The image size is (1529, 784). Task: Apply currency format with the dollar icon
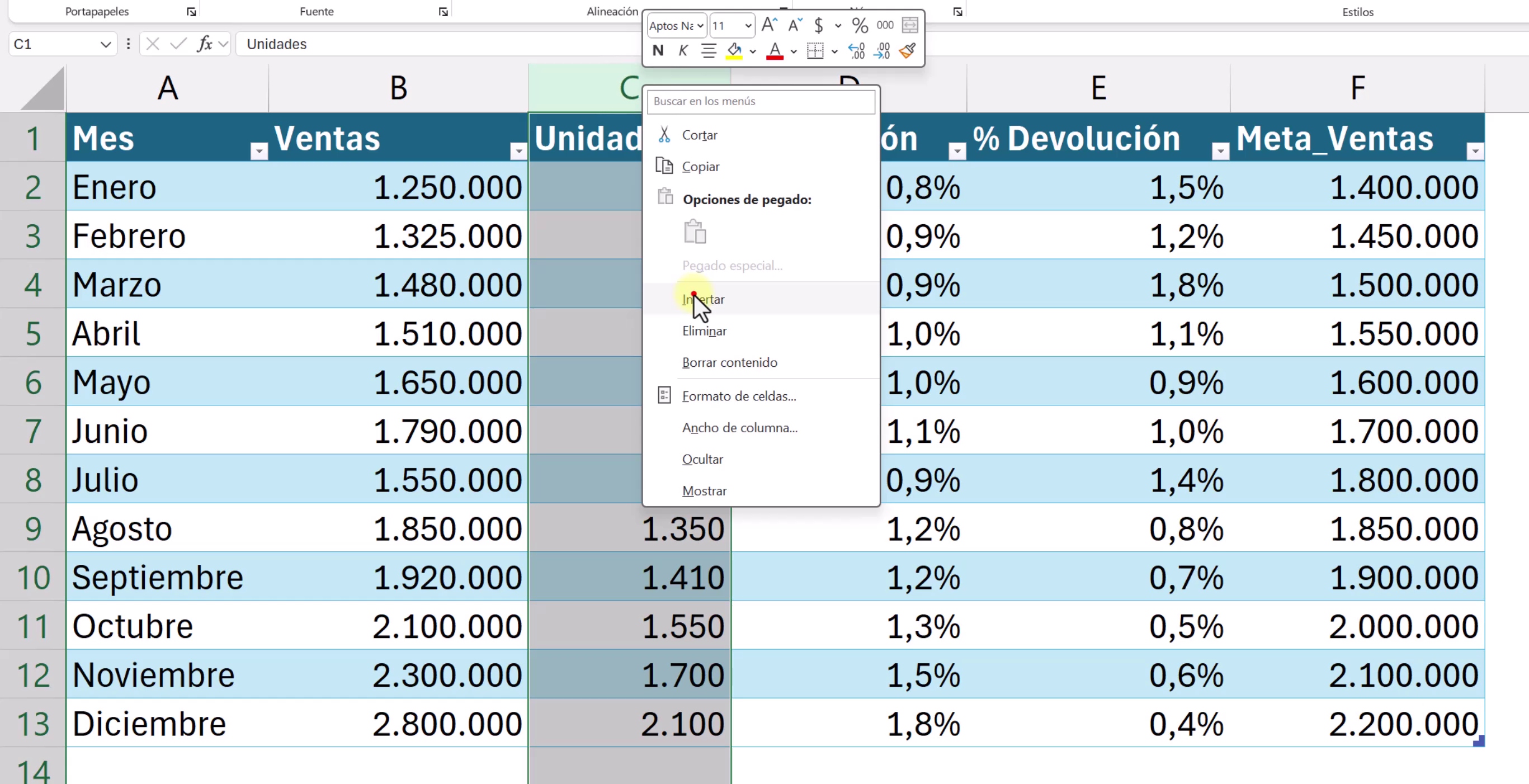818,26
